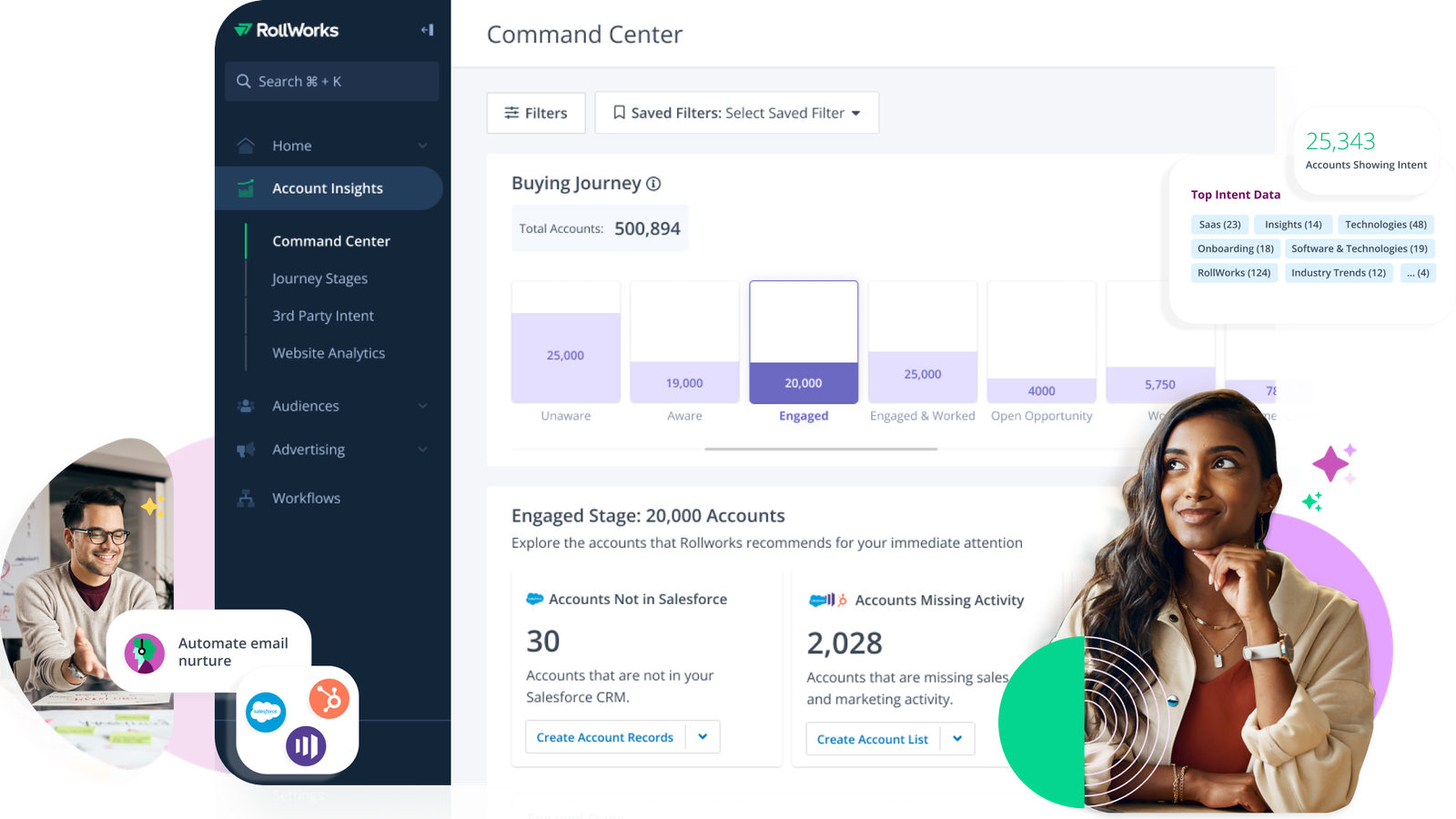
Task: Select the Saas (23) intent tag
Action: pos(1220,225)
